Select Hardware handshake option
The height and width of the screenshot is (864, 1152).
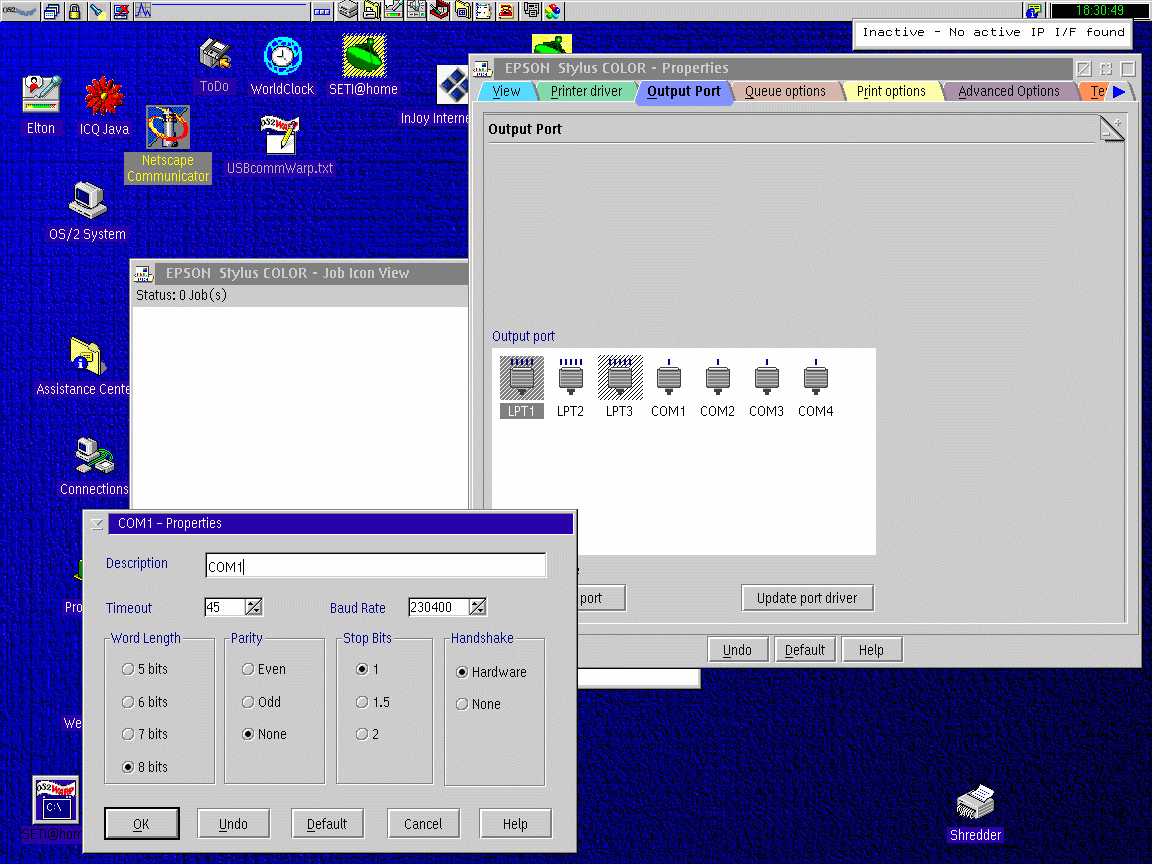492,672
